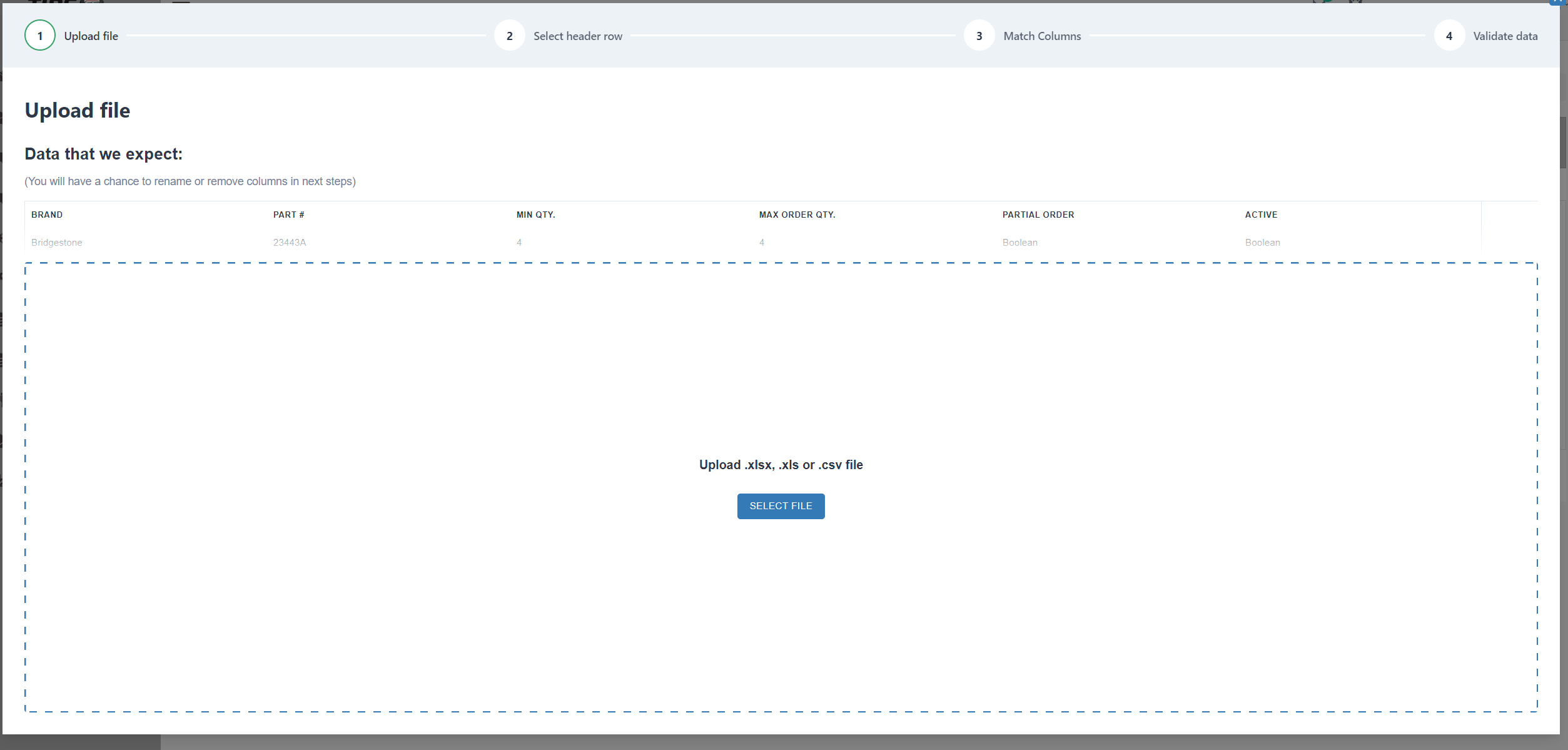The height and width of the screenshot is (750, 1568).
Task: Select the 'Upload file' step label
Action: (91, 36)
